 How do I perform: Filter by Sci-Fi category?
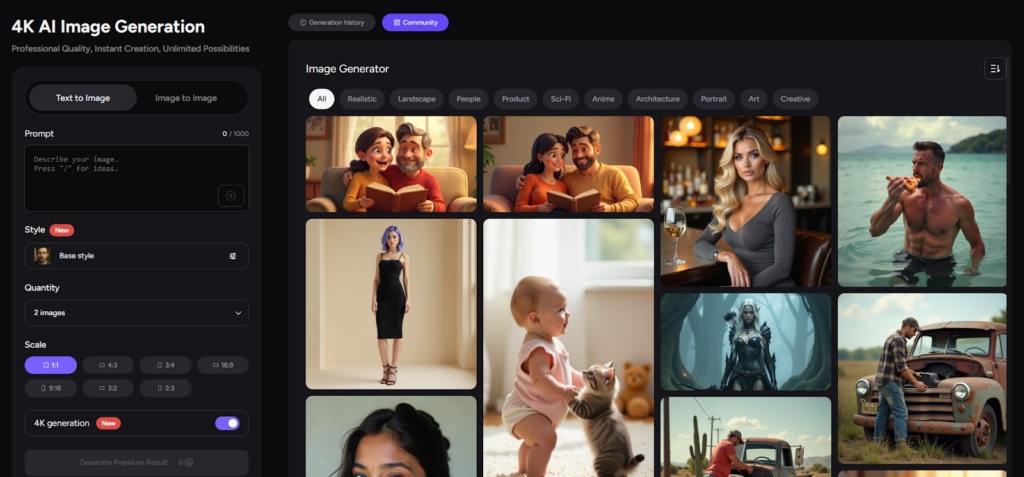pos(560,99)
